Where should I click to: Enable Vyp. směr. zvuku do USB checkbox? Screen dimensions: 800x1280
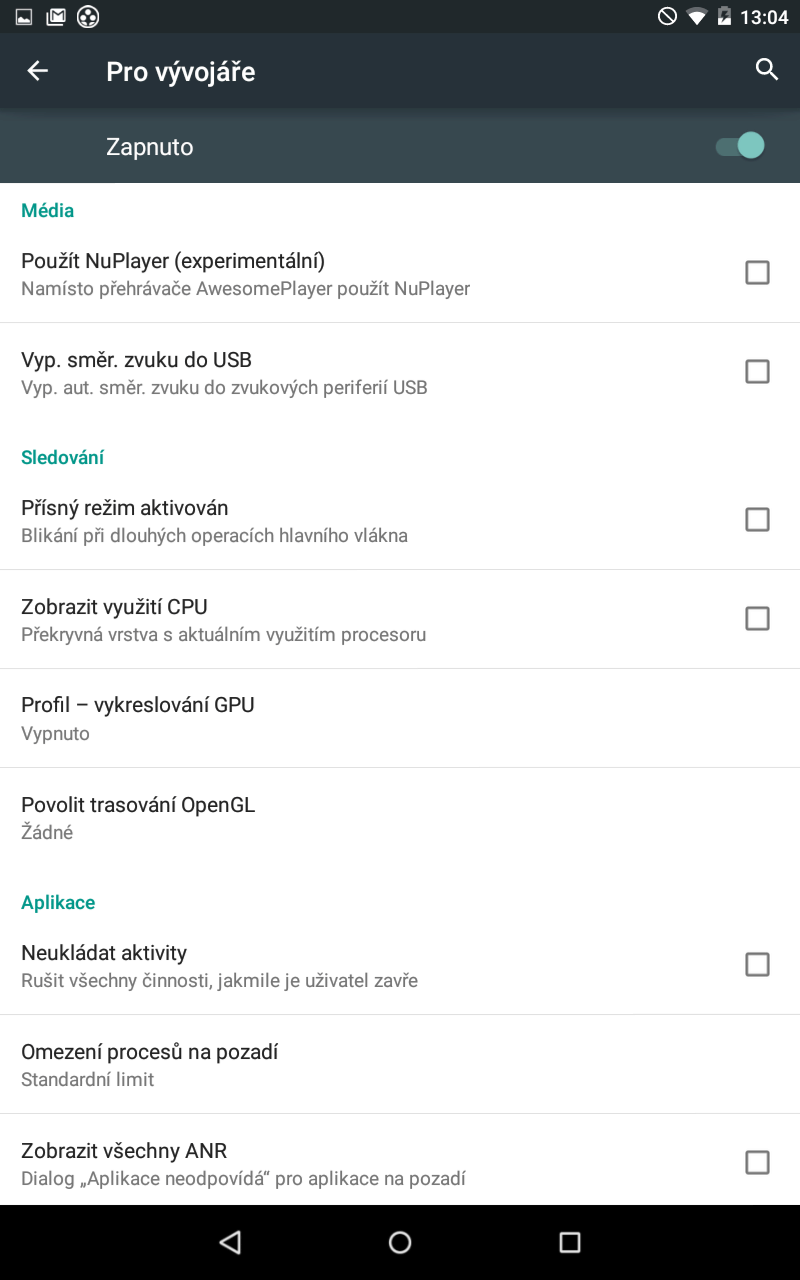click(758, 372)
